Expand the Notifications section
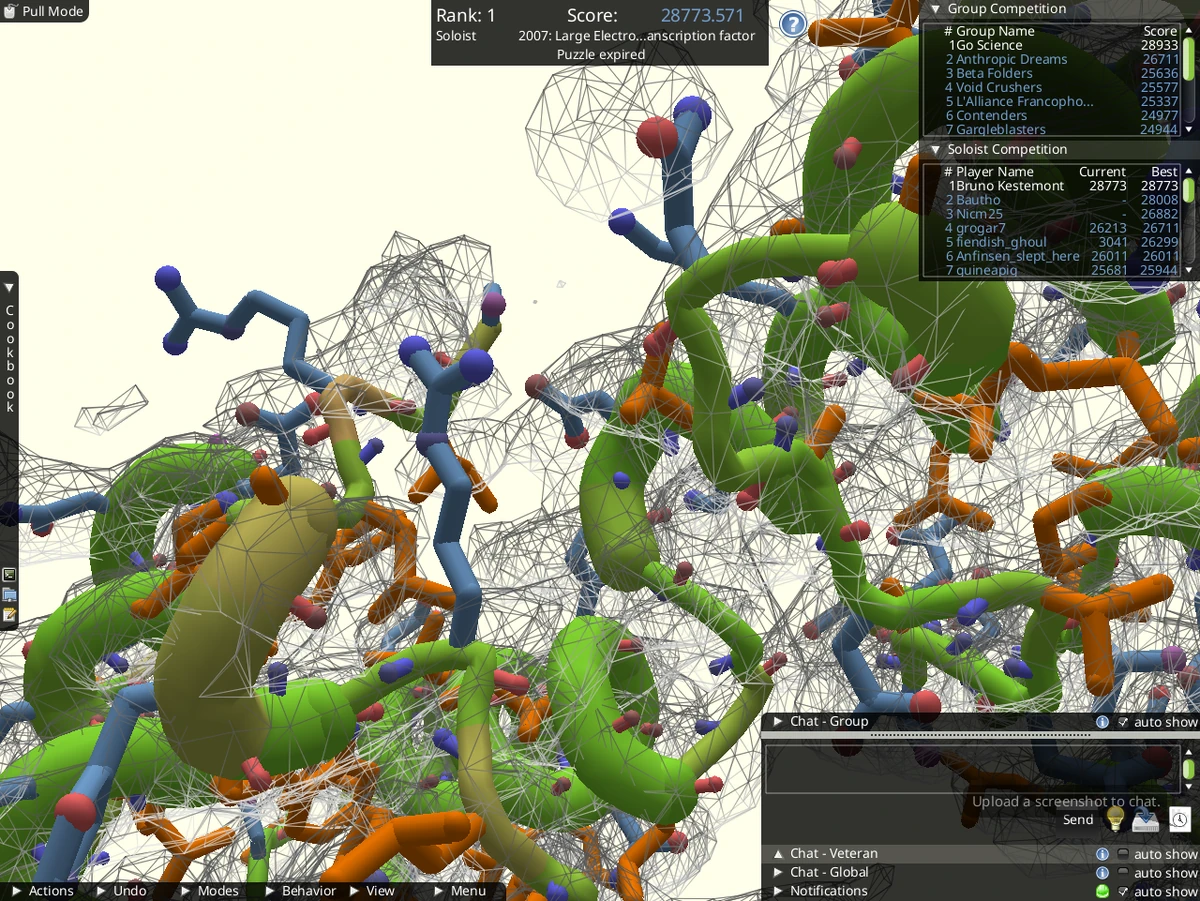The image size is (1200, 901). pos(777,891)
